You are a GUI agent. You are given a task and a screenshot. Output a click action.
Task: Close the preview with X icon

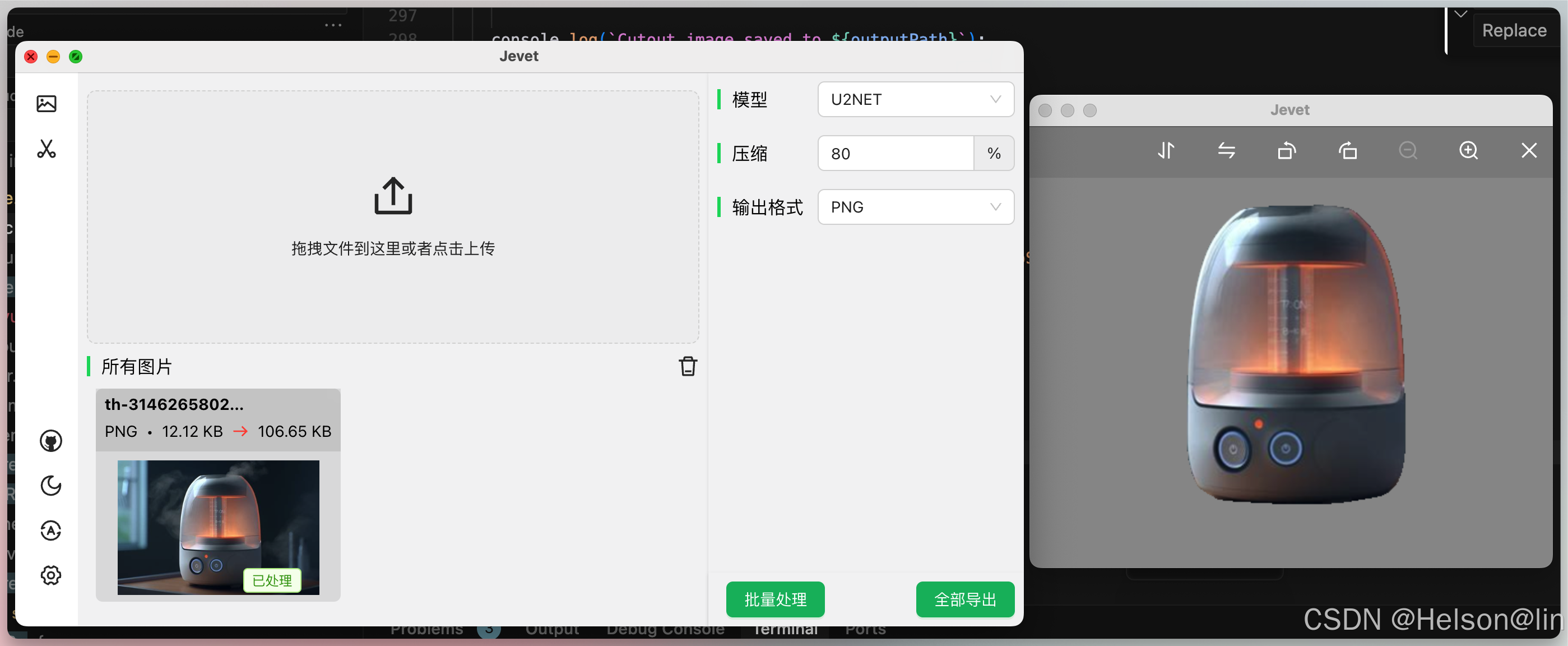(x=1528, y=150)
